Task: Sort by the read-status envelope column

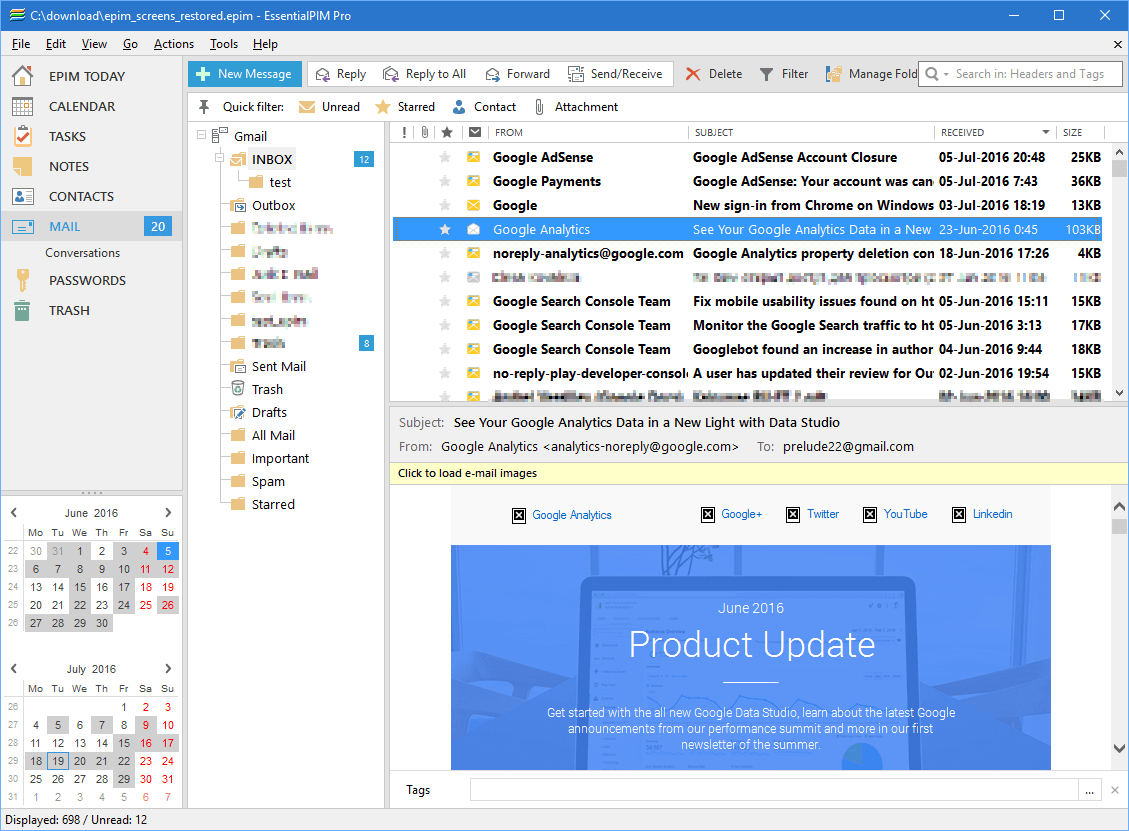Action: tap(474, 132)
